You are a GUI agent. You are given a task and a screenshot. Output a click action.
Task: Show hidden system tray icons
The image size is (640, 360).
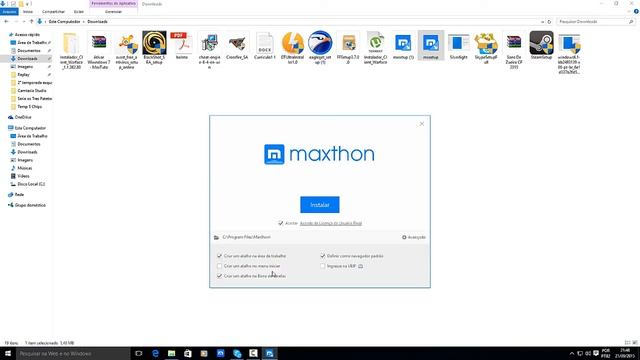pos(571,353)
